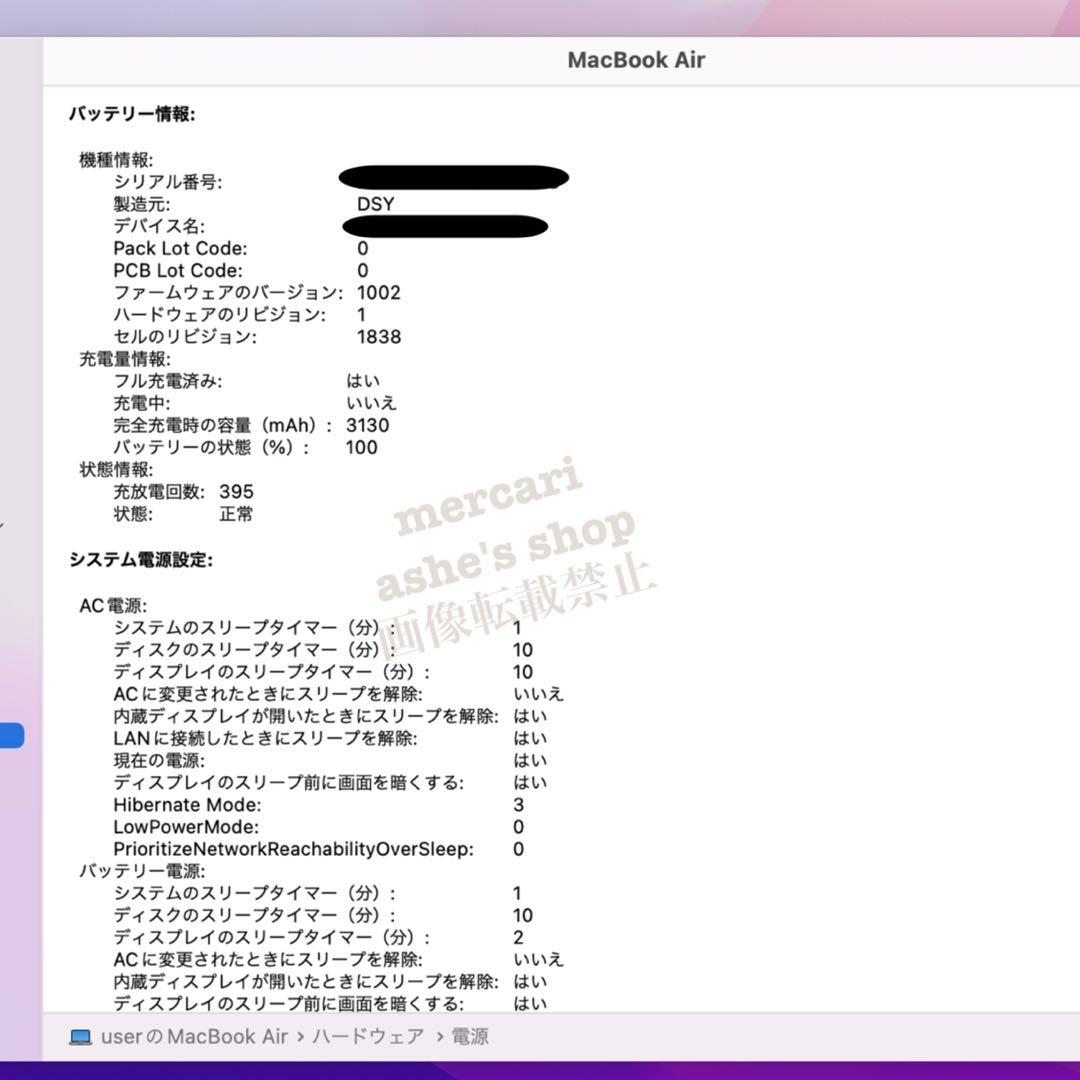Click the MacBook Air window title
This screenshot has width=1080, height=1080.
pyautogui.click(x=637, y=60)
